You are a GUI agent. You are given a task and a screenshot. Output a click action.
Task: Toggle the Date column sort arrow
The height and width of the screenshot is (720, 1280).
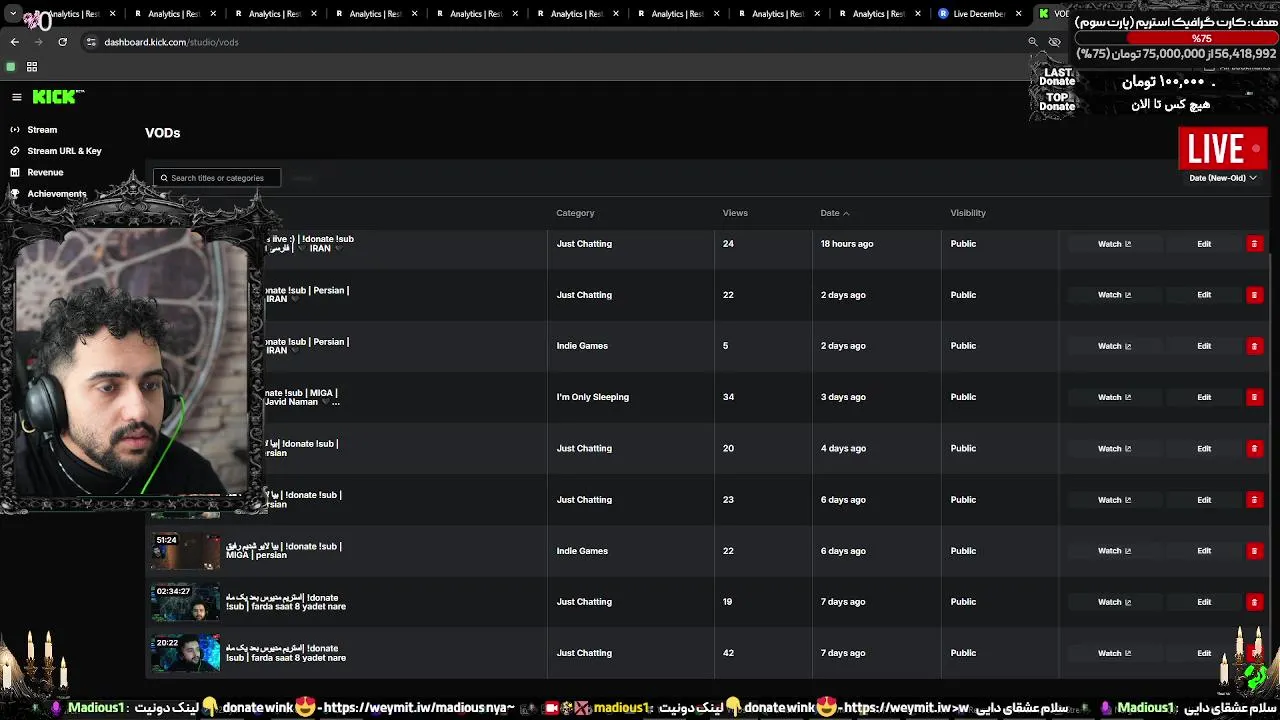[x=846, y=213]
